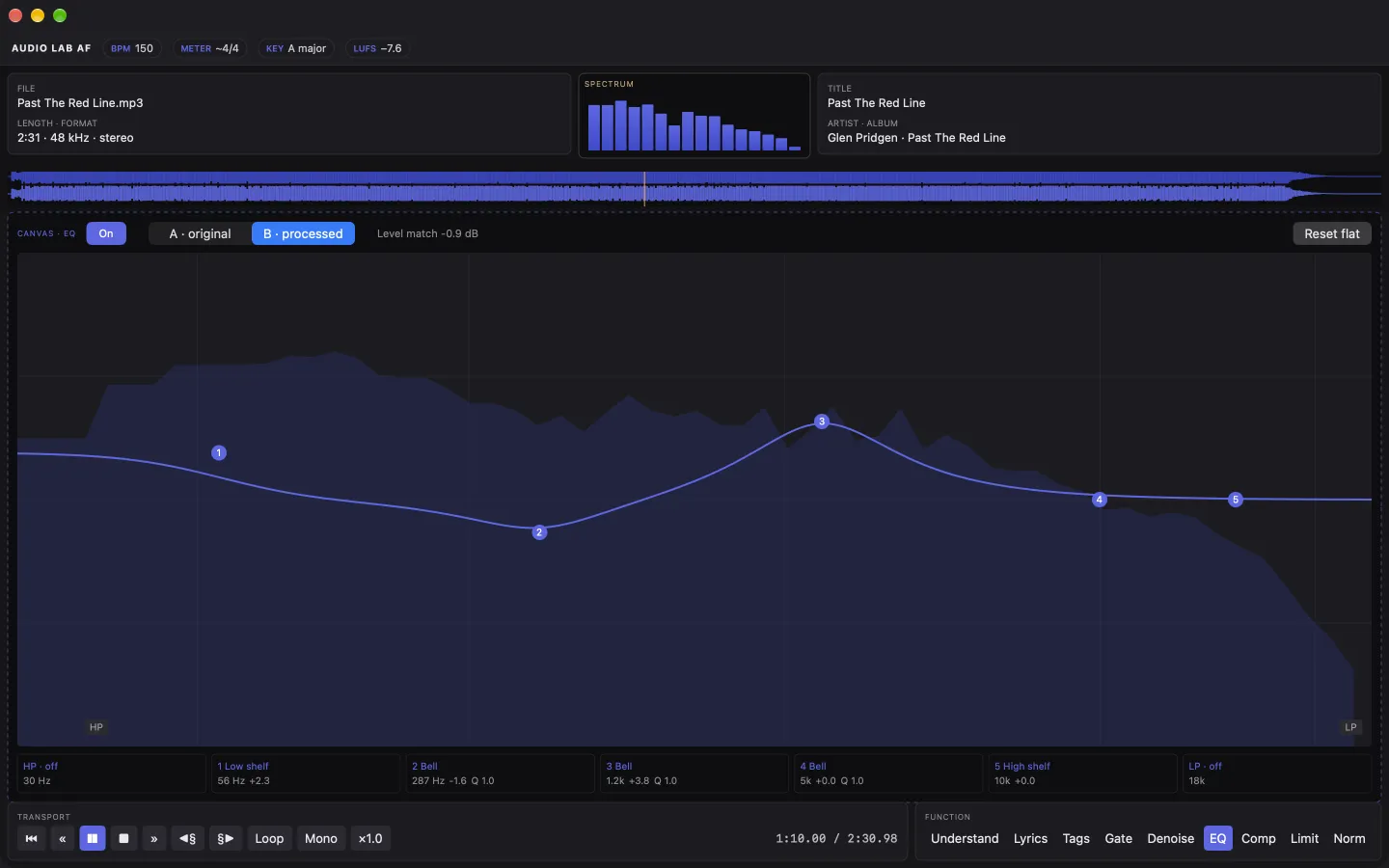1389x868 pixels.
Task: Click the BPM 150 chip
Action: [x=132, y=48]
